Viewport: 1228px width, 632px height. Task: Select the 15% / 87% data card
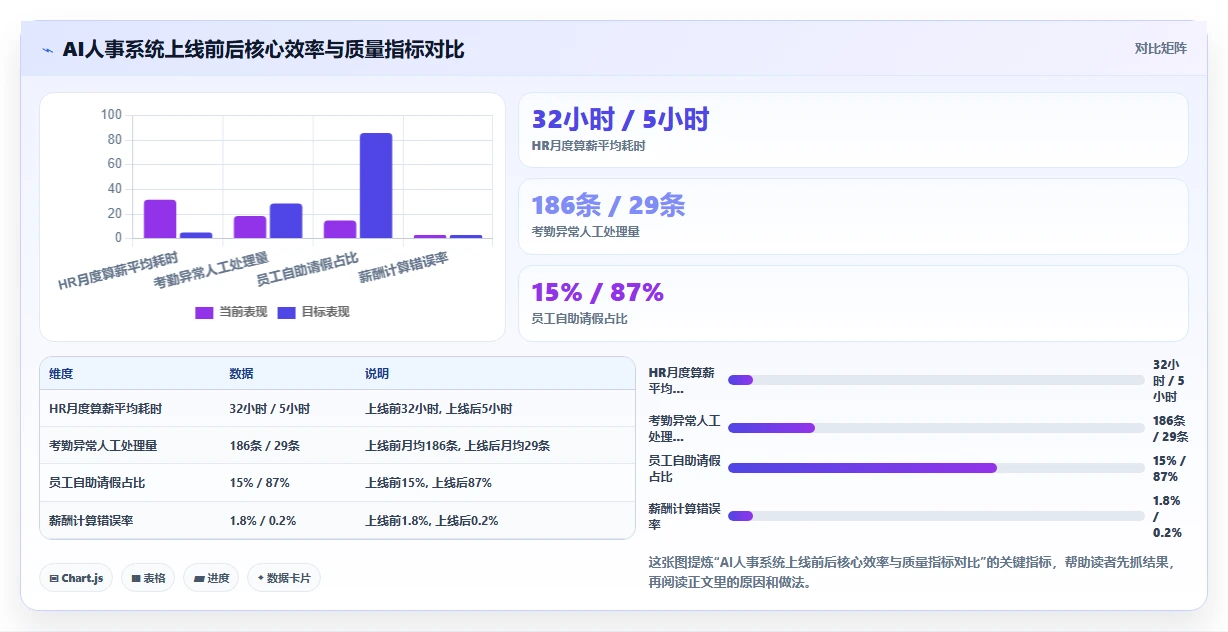point(853,303)
